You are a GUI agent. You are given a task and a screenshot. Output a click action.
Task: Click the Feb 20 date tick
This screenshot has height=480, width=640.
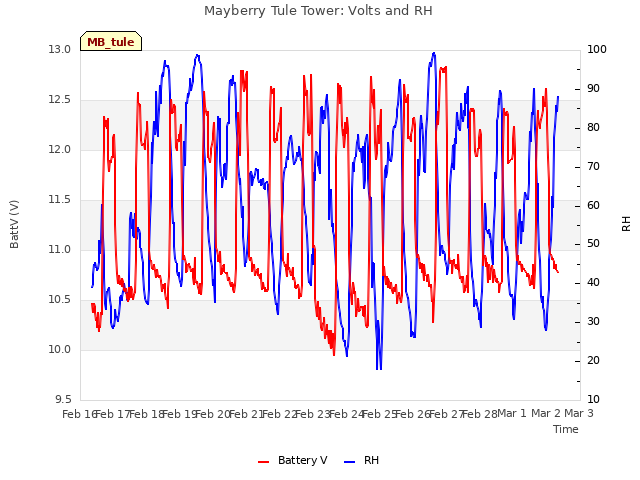coord(213,414)
